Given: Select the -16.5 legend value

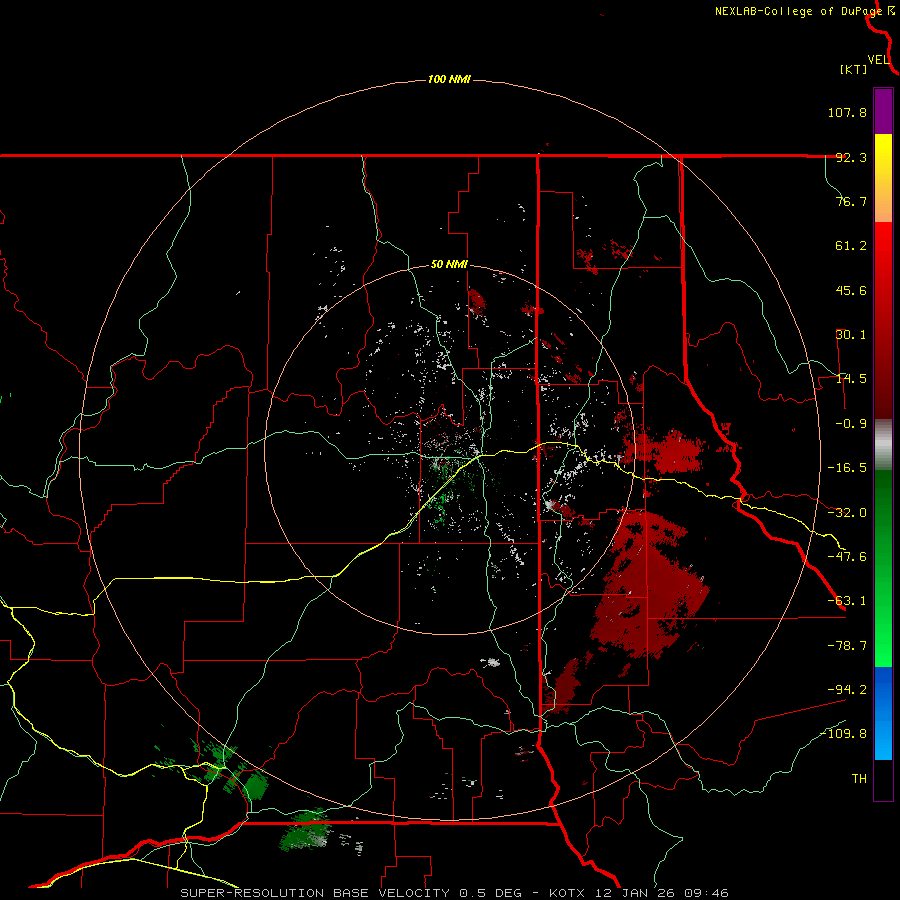Looking at the screenshot, I should click(847, 468).
